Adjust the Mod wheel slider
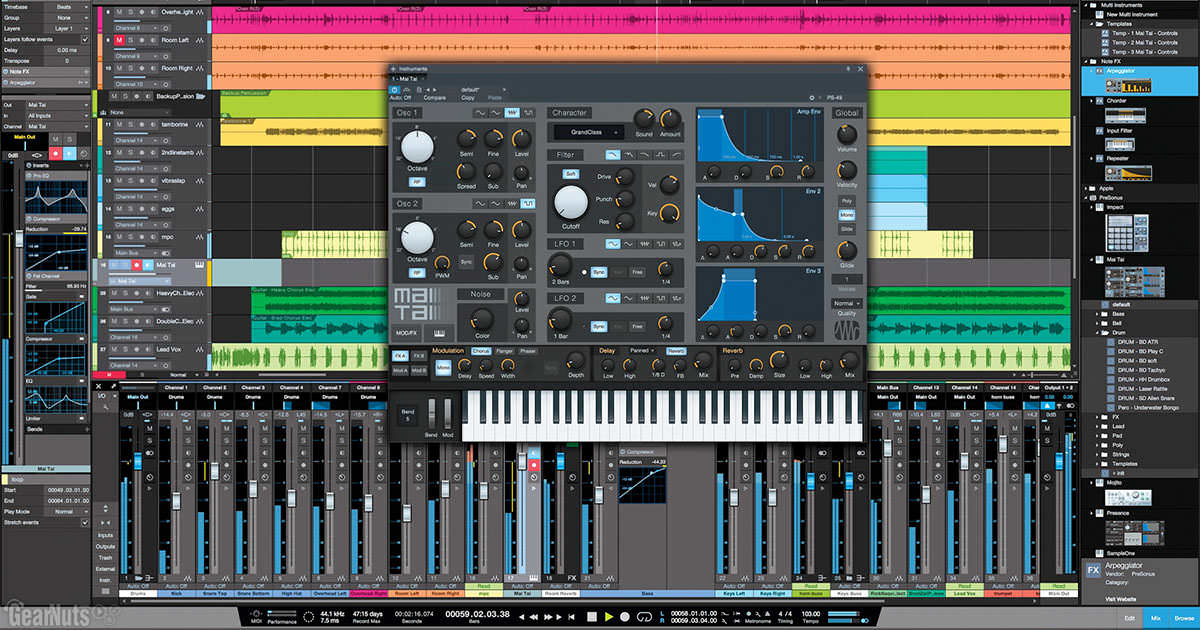Image resolution: width=1200 pixels, height=630 pixels. pos(447,415)
